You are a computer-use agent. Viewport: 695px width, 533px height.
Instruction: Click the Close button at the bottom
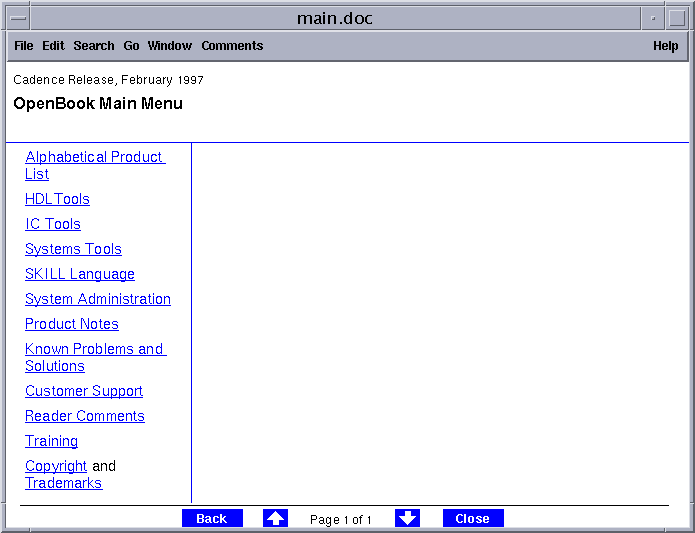473,518
